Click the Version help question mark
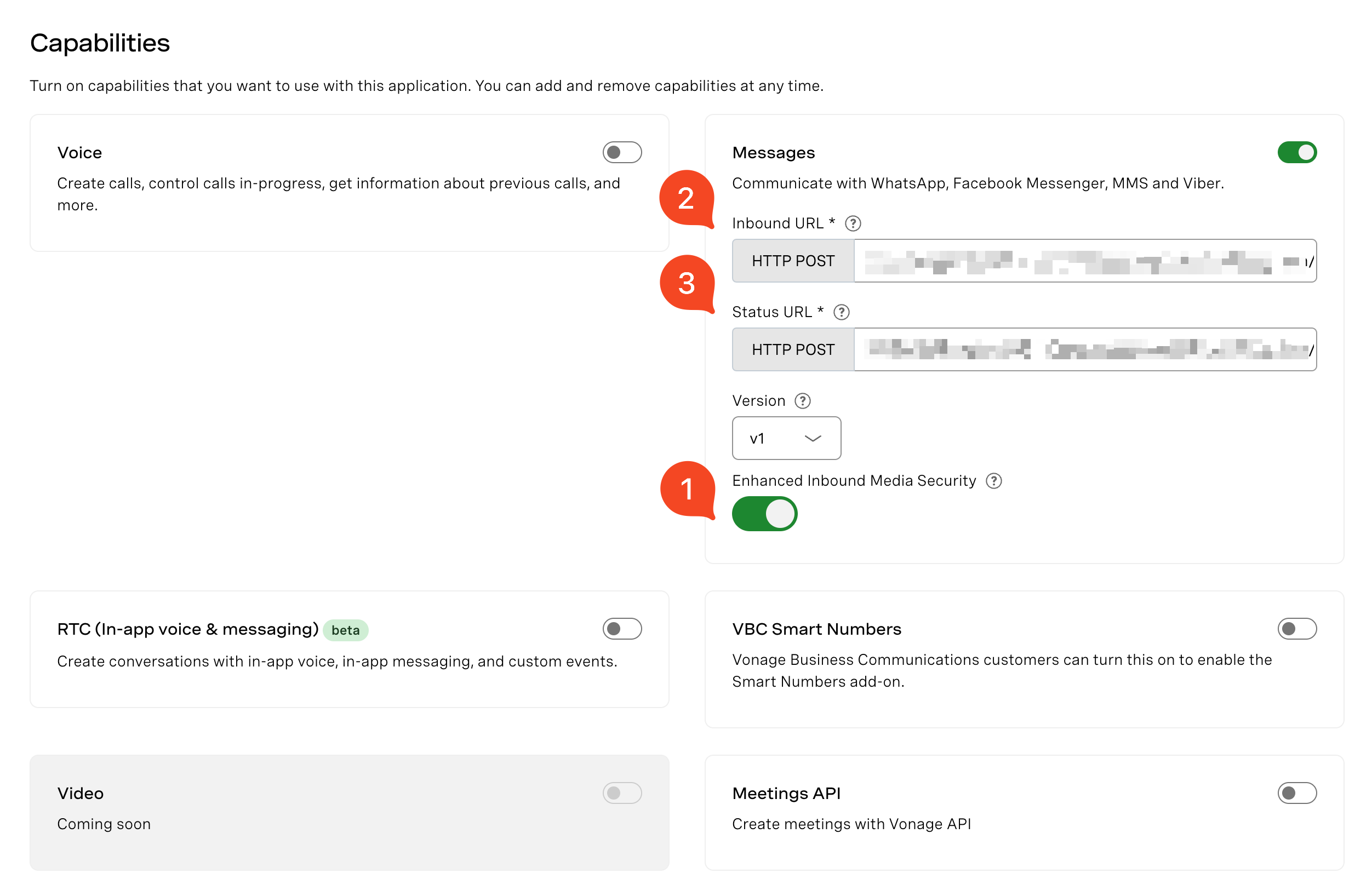The image size is (1372, 885). pos(802,401)
